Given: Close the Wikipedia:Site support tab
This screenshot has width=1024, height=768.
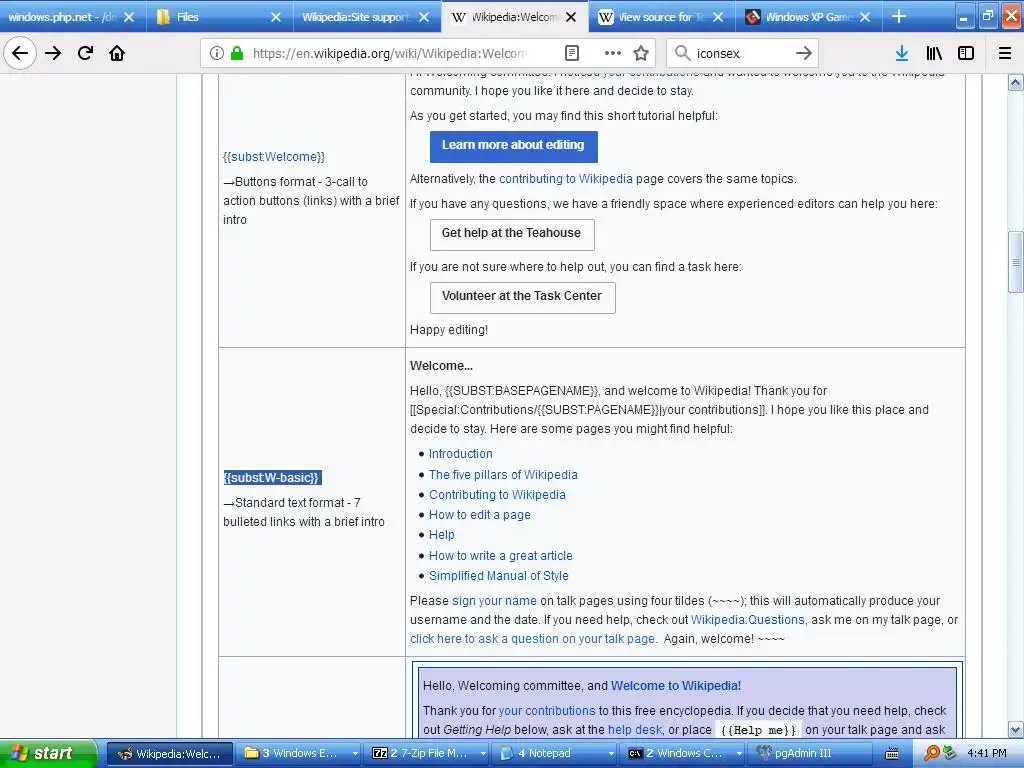Looking at the screenshot, I should [424, 17].
